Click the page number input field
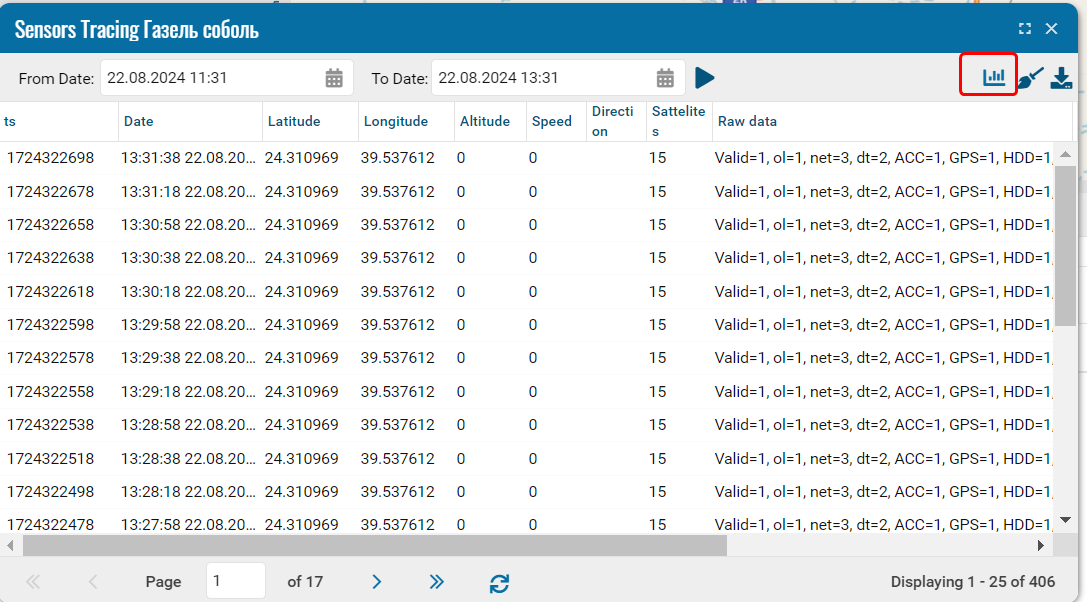The width and height of the screenshot is (1087, 602). 235,581
